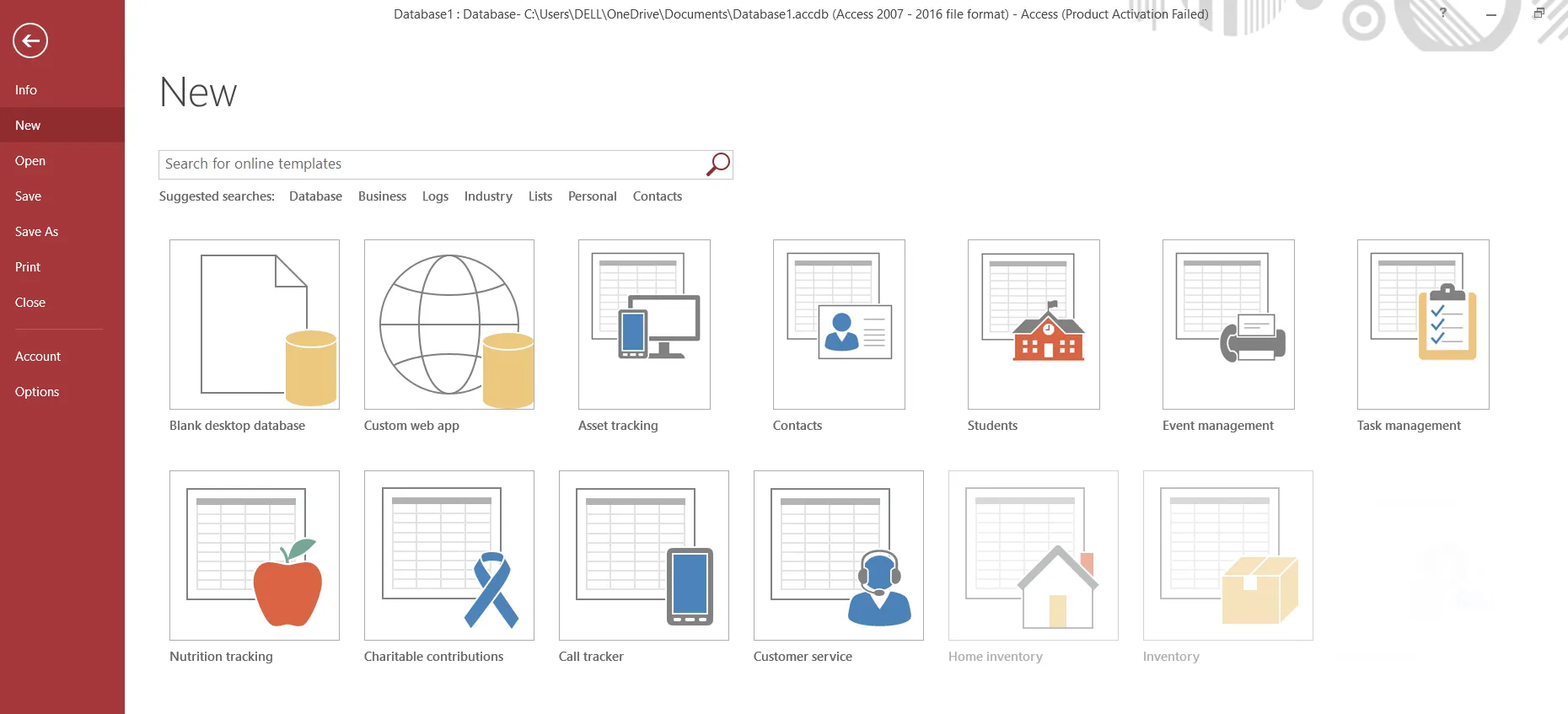The image size is (1568, 714).
Task: Click the back arrow button
Action: click(x=30, y=40)
